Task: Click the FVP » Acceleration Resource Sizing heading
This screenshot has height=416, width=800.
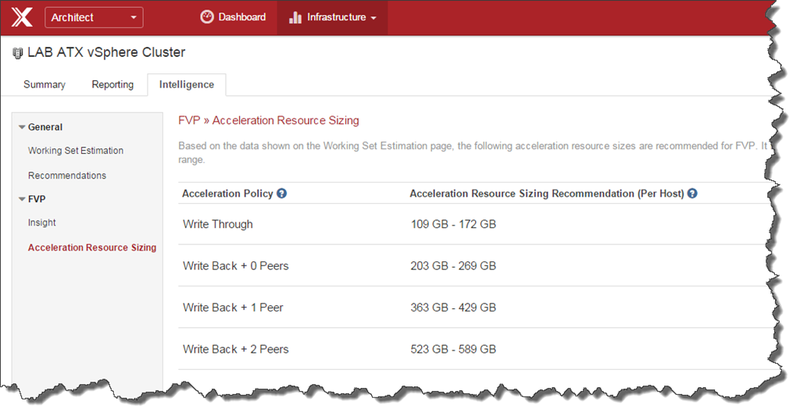Action: click(269, 120)
